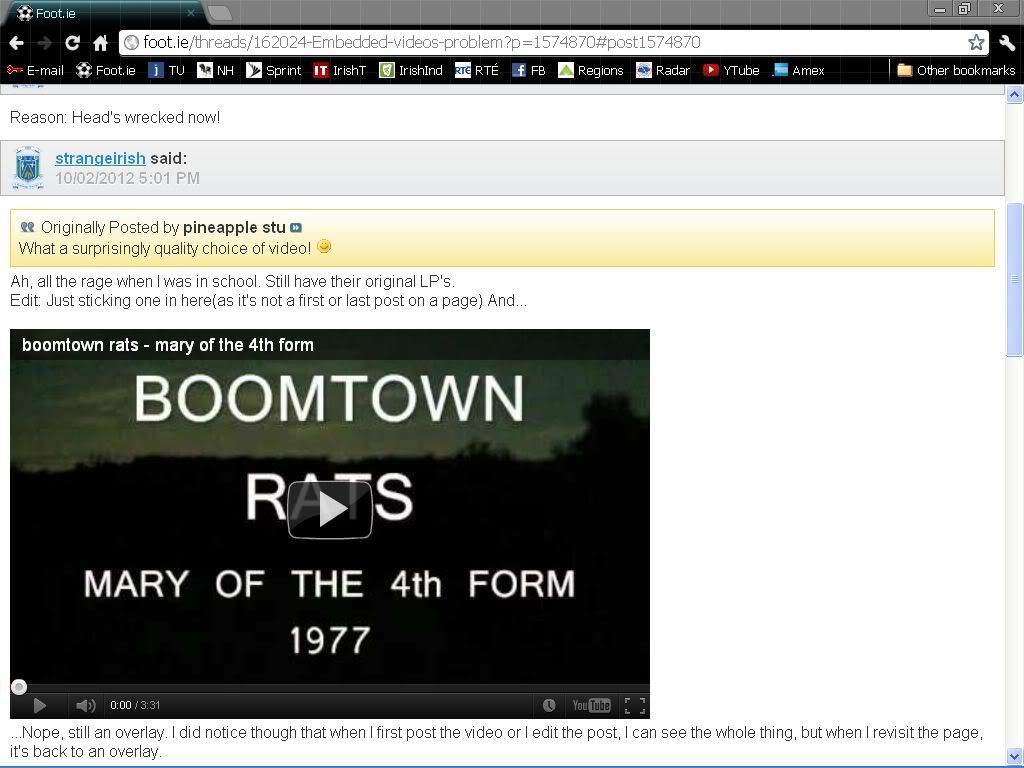Screen dimensions: 1024x768
Task: Open the Amex bookmark
Action: 799,70
